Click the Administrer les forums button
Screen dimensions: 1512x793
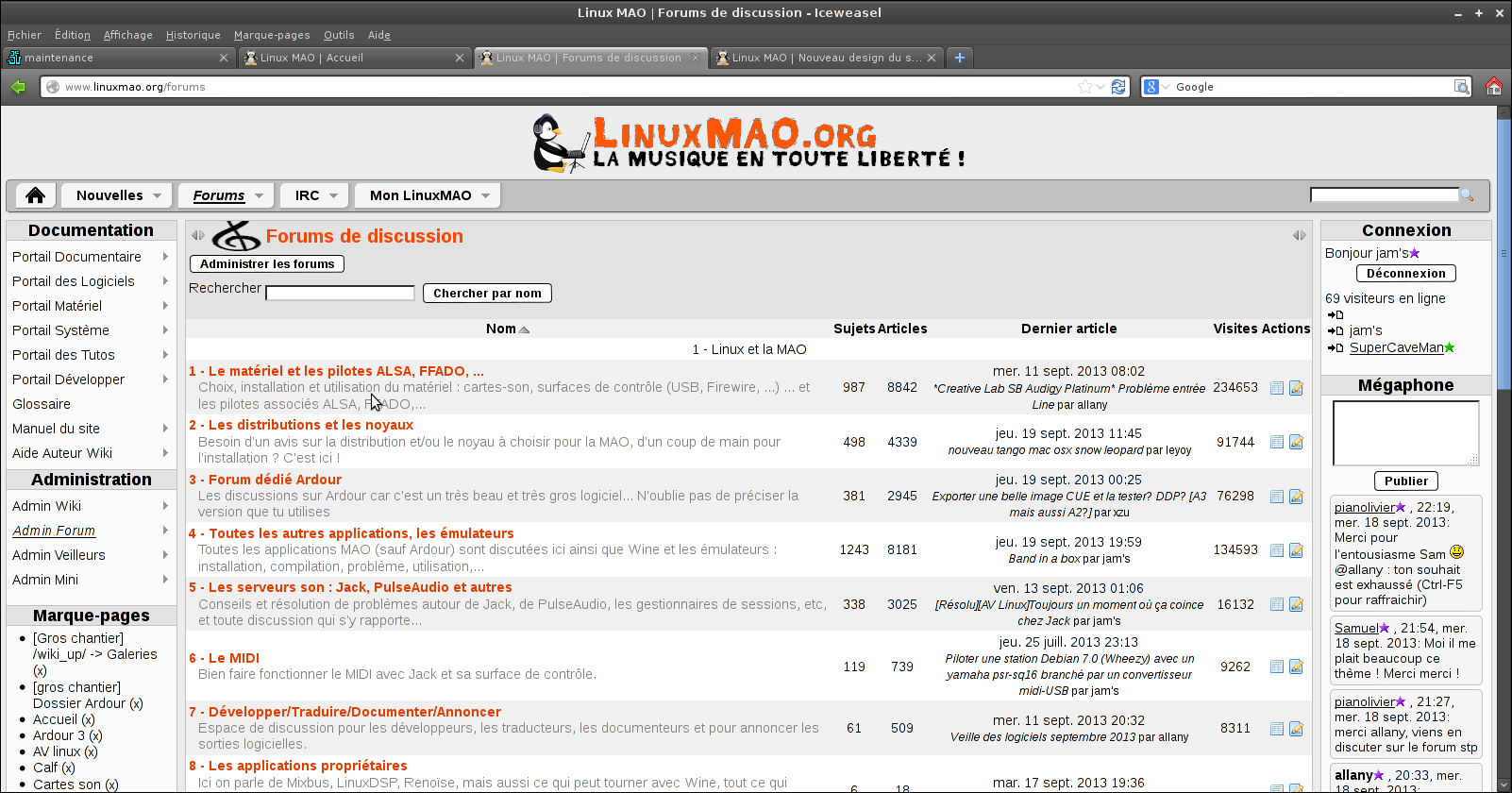click(267, 264)
